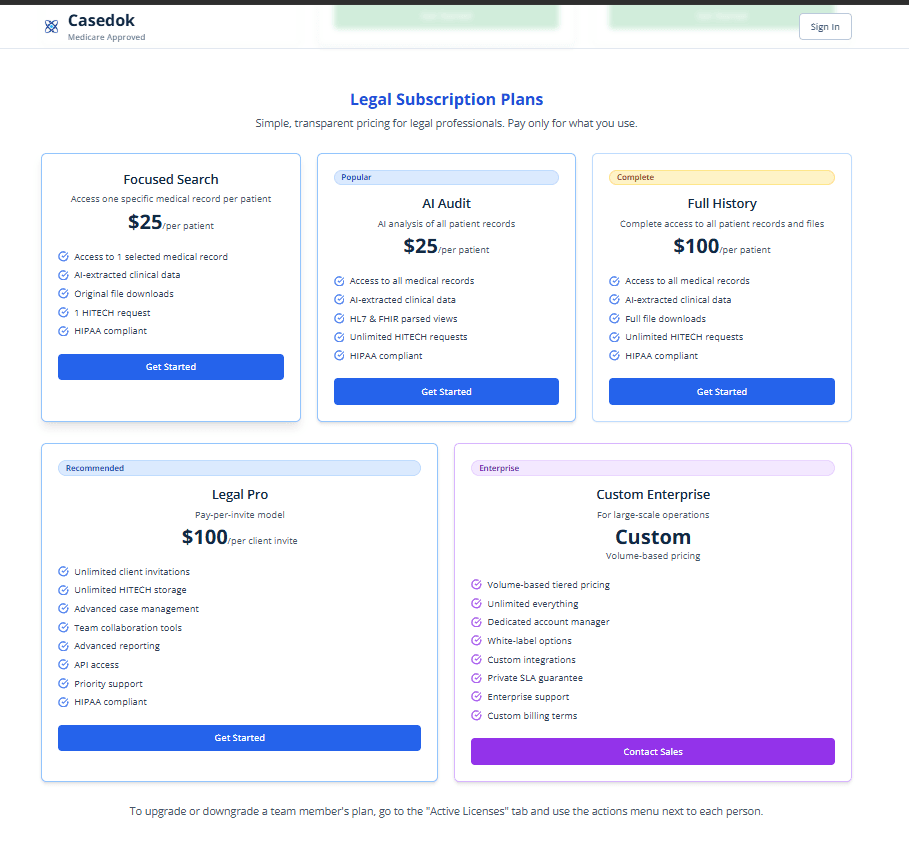This screenshot has width=909, height=859.
Task: Click the 'Legal Subscription Plans' heading
Action: click(x=446, y=100)
